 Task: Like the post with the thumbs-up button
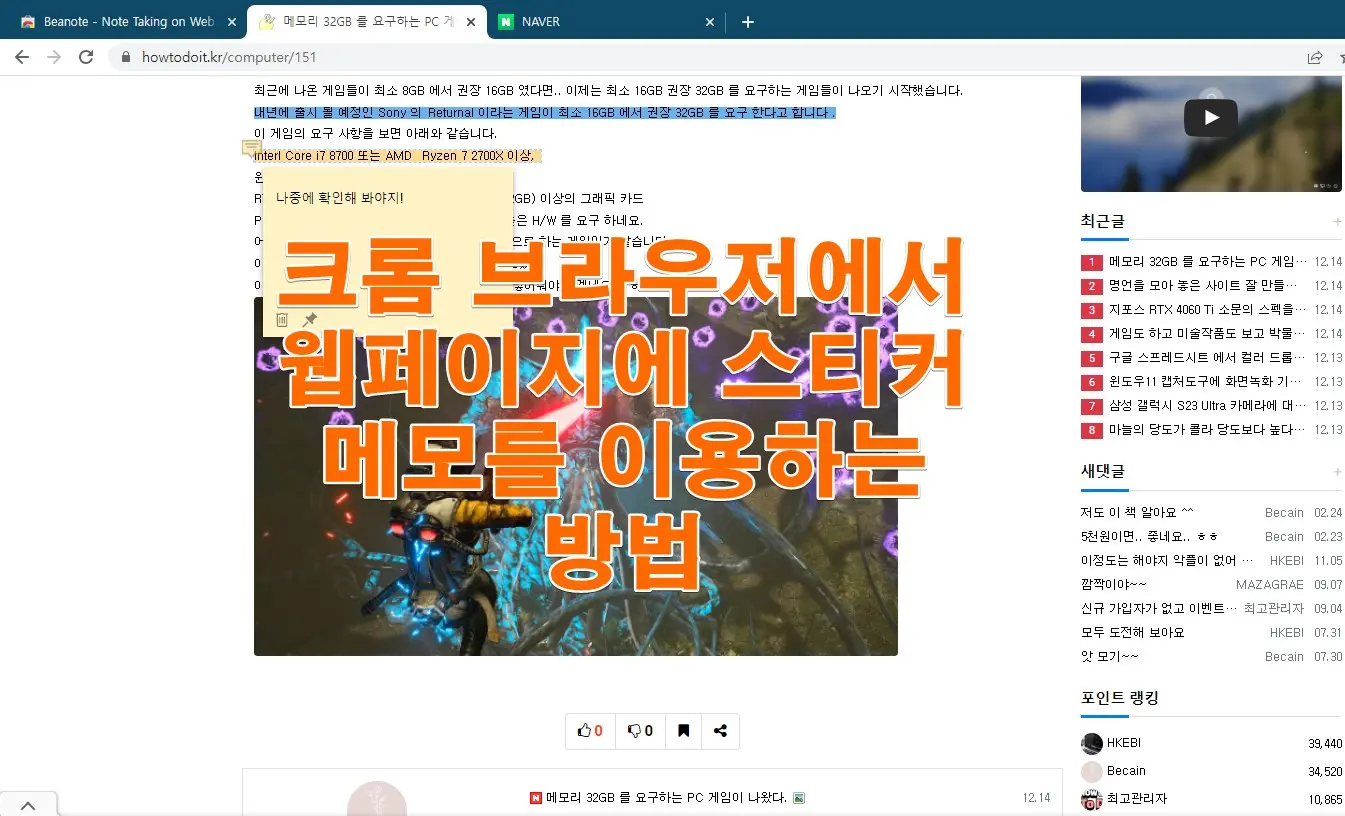[589, 731]
